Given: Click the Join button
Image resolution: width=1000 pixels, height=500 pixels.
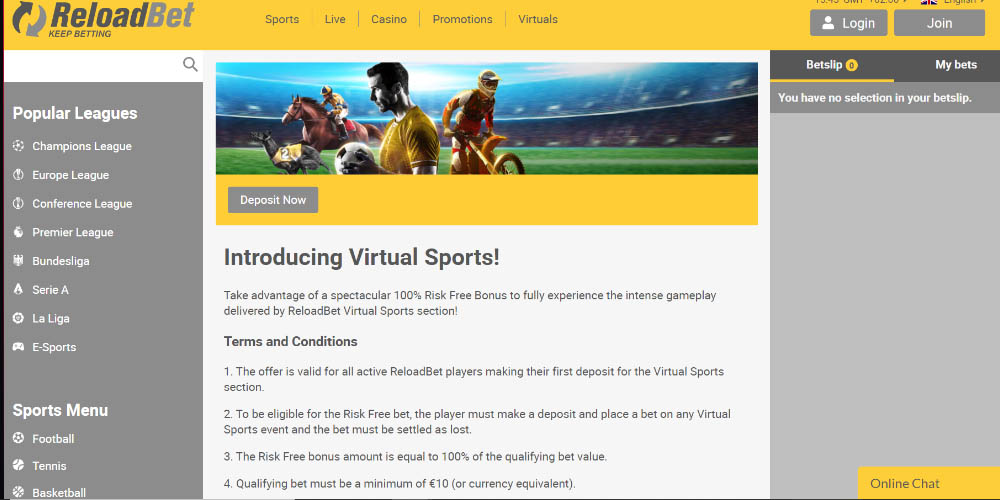Looking at the screenshot, I should [939, 23].
